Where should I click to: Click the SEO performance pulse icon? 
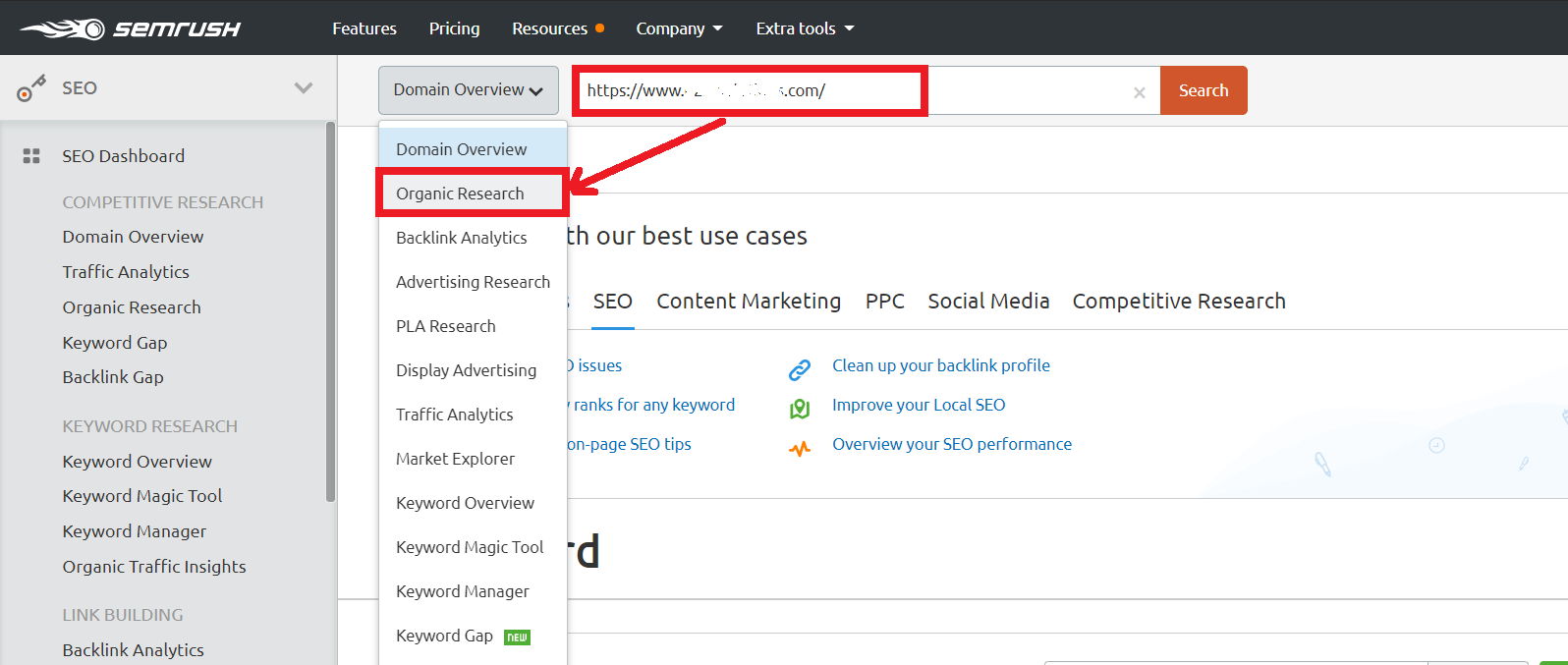(800, 449)
